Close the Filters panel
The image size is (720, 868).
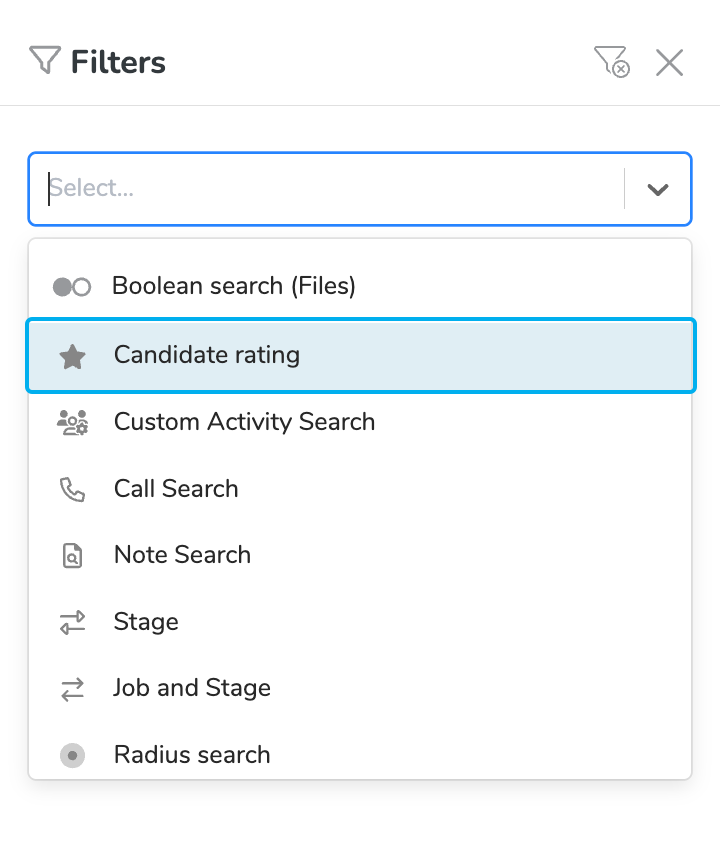(x=669, y=62)
